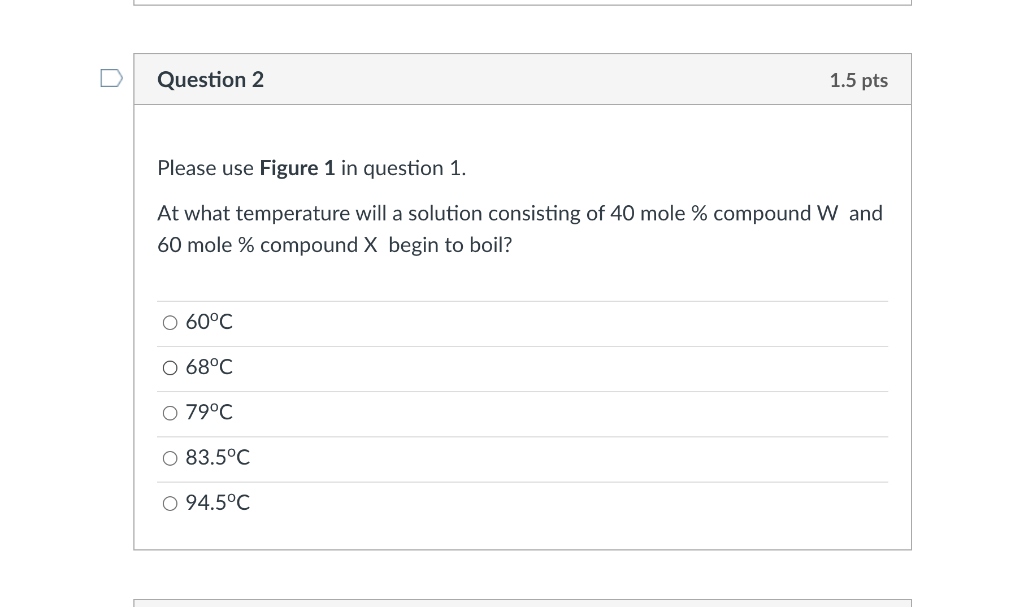Screen dimensions: 1024x607
Task: Select the 83.5°C radio button
Action: [170, 458]
